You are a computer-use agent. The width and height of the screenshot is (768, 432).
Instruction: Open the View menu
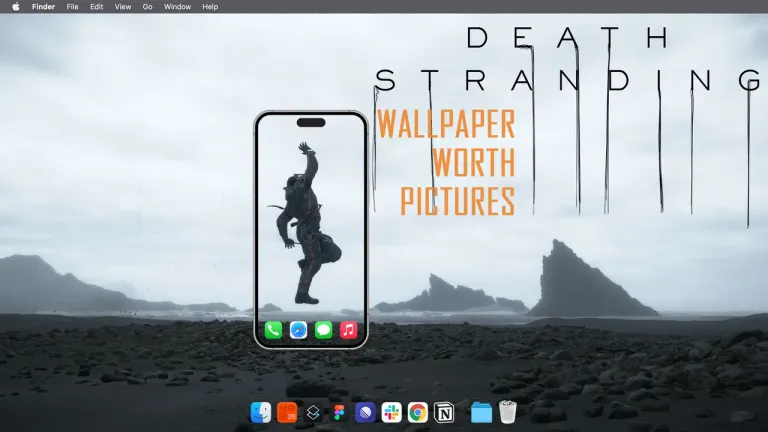[x=122, y=7]
